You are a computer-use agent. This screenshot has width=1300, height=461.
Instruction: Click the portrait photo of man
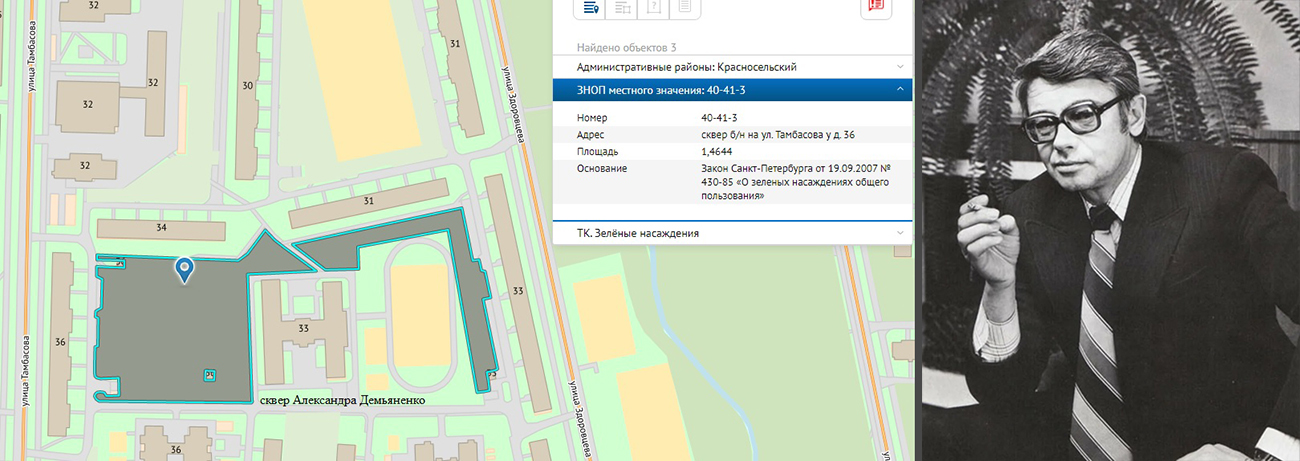(1110, 230)
